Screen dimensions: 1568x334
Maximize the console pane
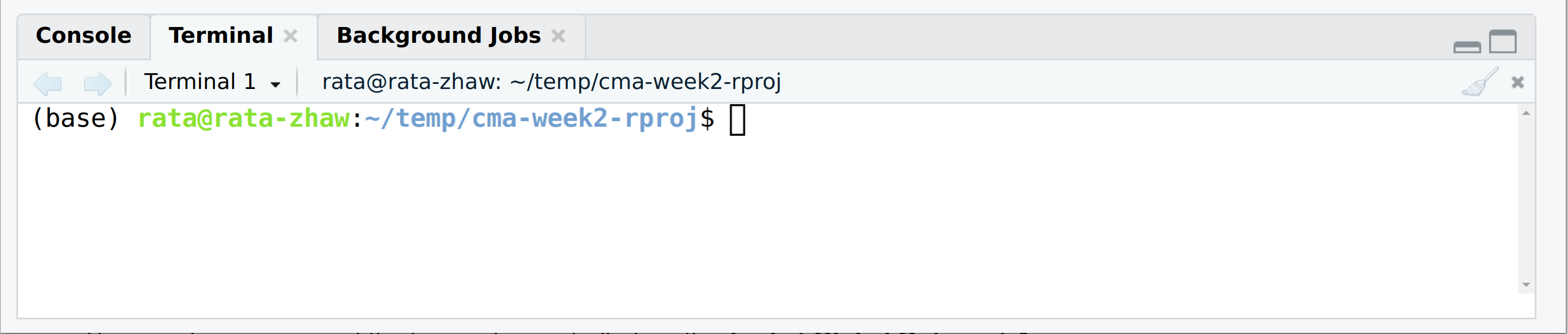click(1503, 42)
